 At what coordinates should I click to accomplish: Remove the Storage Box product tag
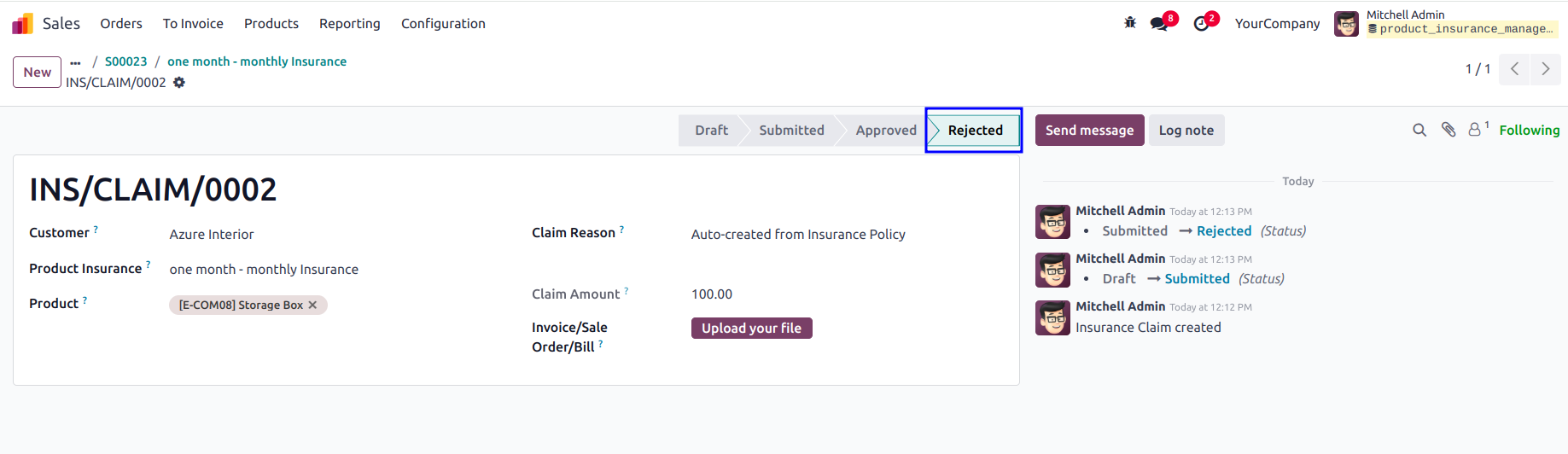point(312,305)
